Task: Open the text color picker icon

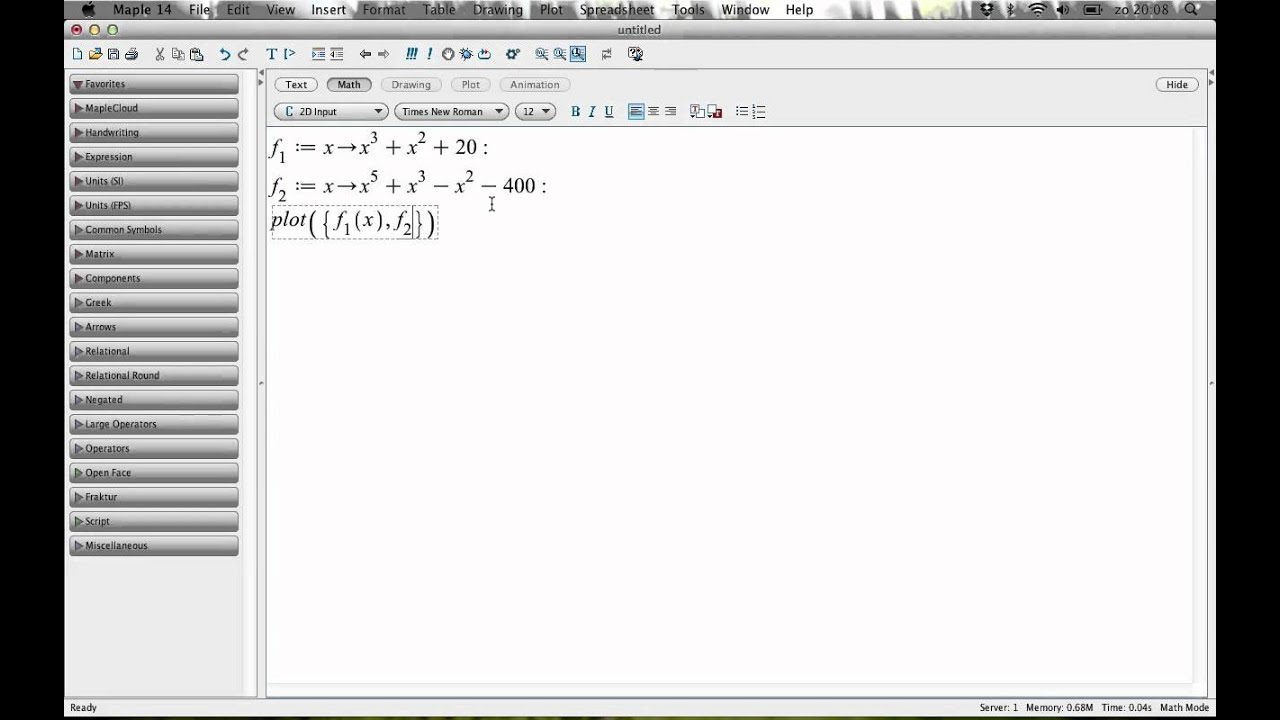Action: click(698, 112)
